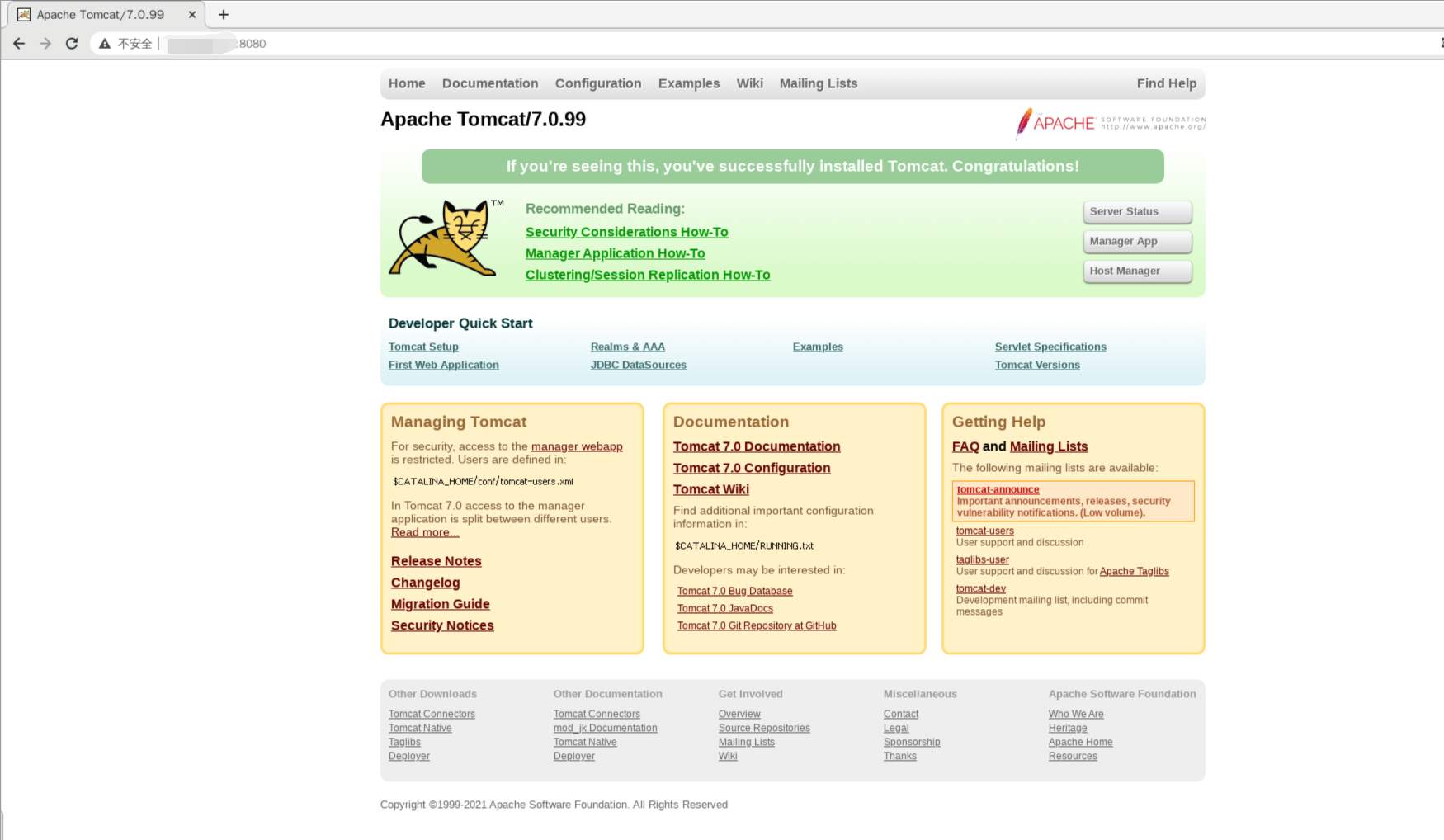This screenshot has width=1444, height=840.
Task: Click the browser back arrow
Action: pos(19,44)
